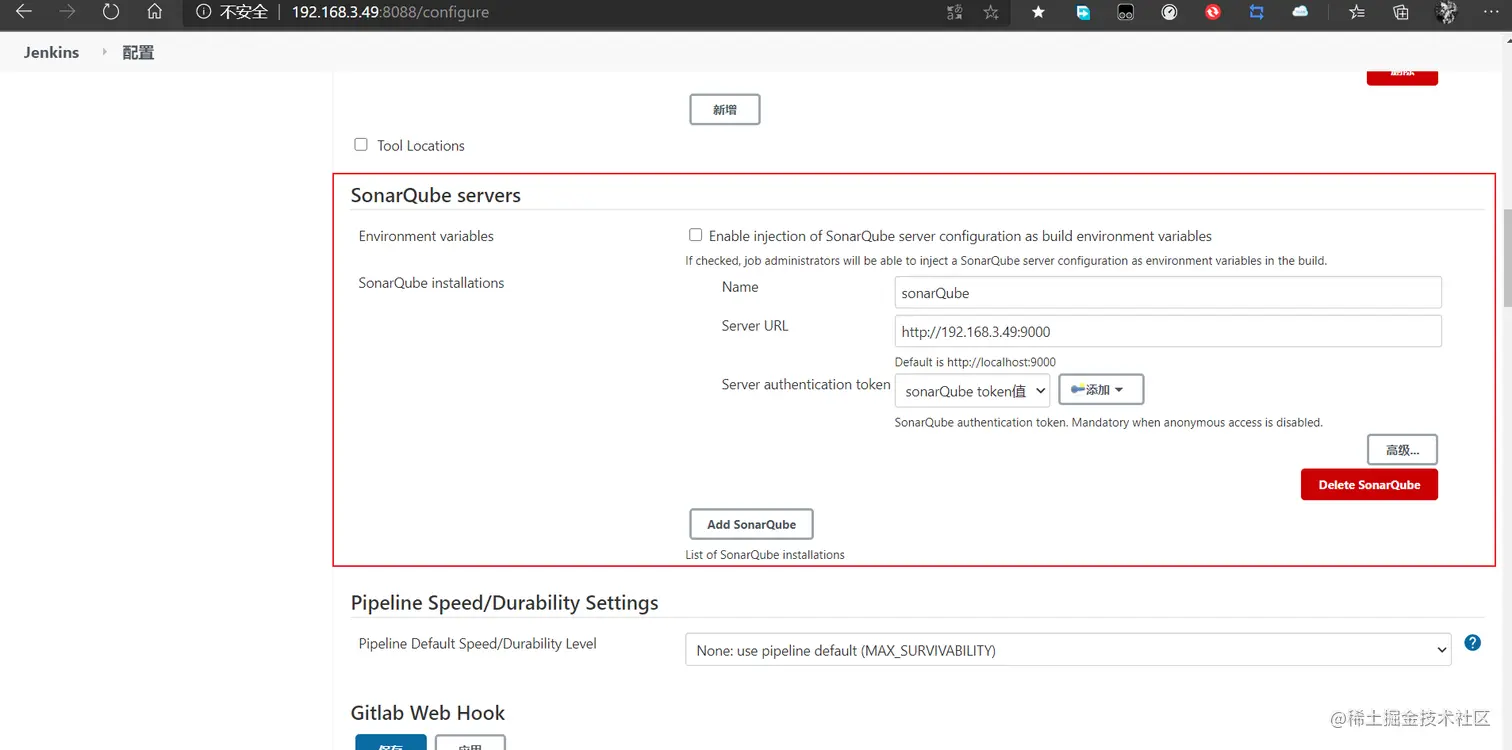The image size is (1512, 750).
Task: Click the blue save button at bottom
Action: tap(391, 743)
